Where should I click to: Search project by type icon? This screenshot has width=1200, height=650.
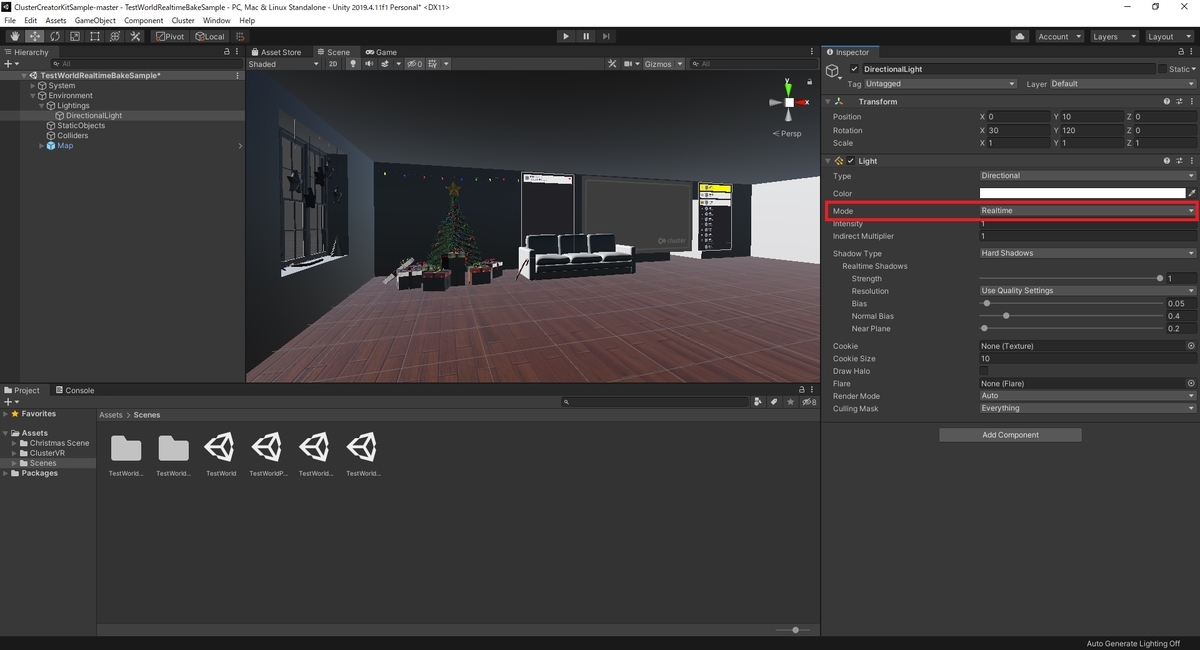pos(759,402)
